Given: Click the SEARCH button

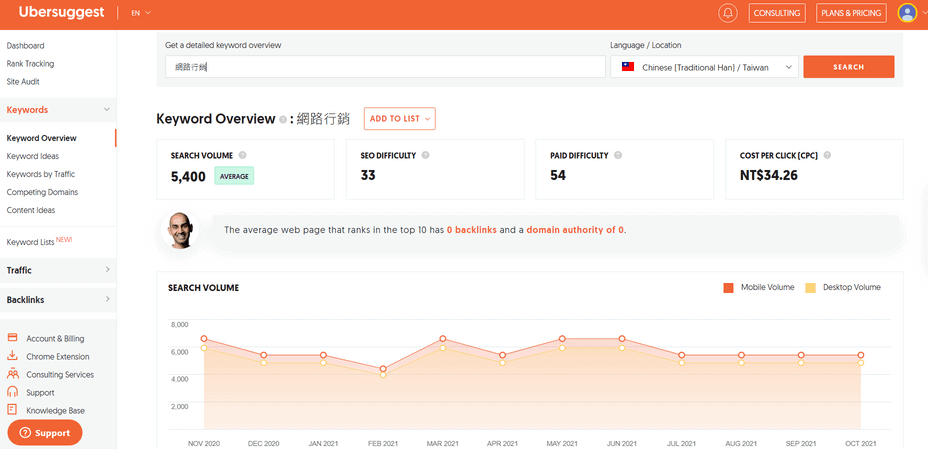Looking at the screenshot, I should click(x=849, y=67).
